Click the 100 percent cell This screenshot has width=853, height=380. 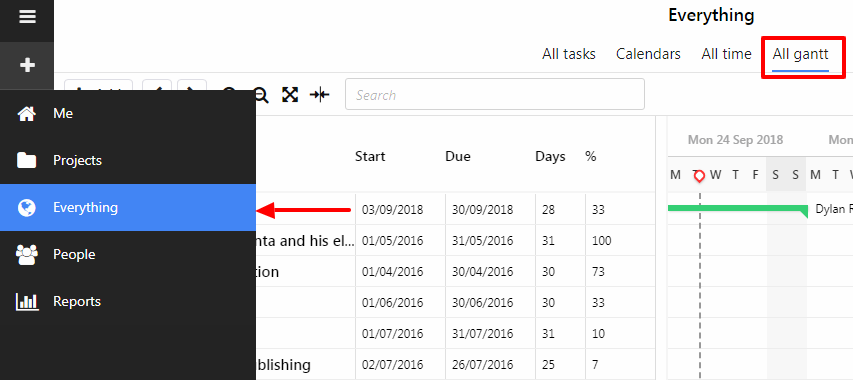[602, 241]
